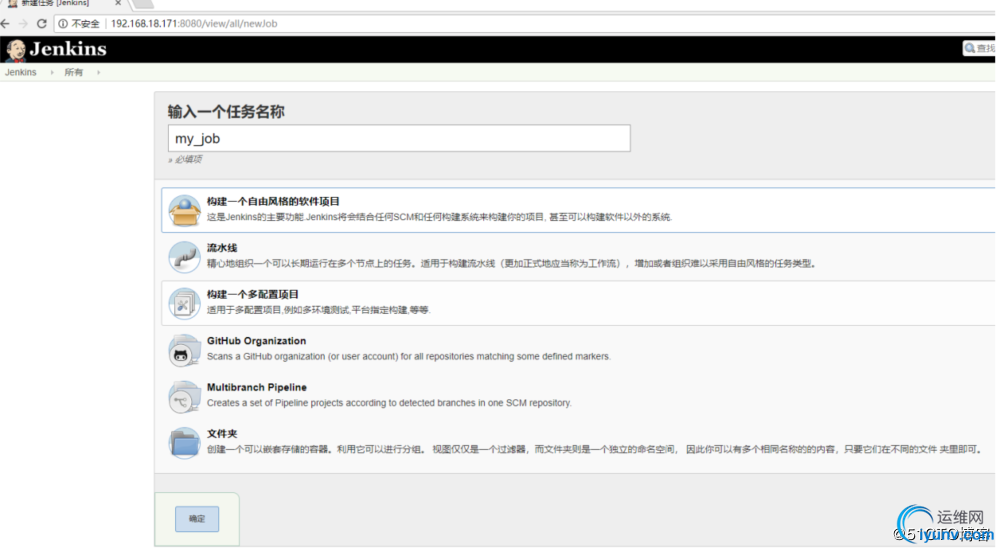Close the Jenkins browser tab
Image resolution: width=1000 pixels, height=551 pixels.
point(118,3)
